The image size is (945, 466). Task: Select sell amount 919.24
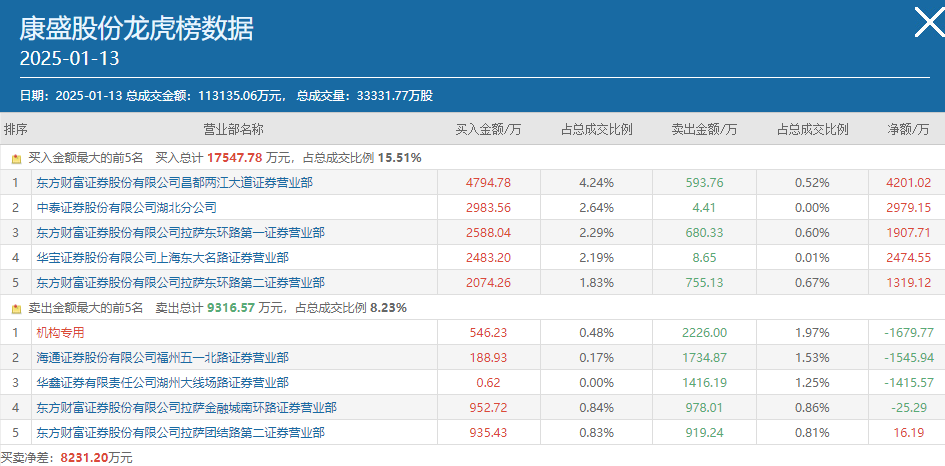pyautogui.click(x=705, y=433)
